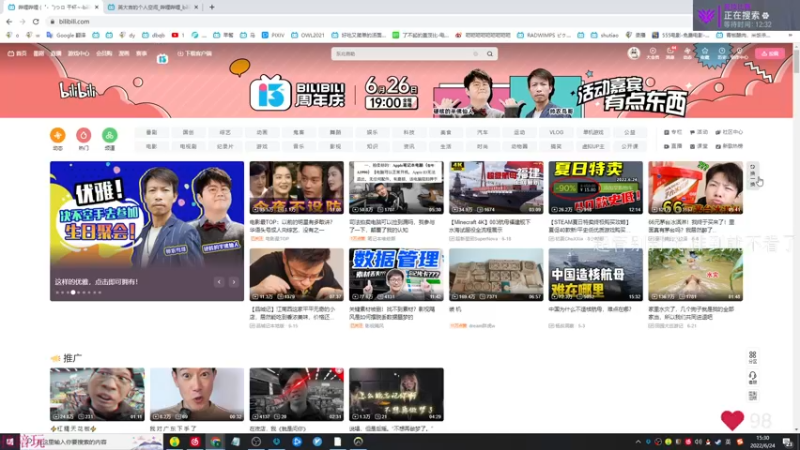Select the 单机游戏 category tab

coord(593,132)
